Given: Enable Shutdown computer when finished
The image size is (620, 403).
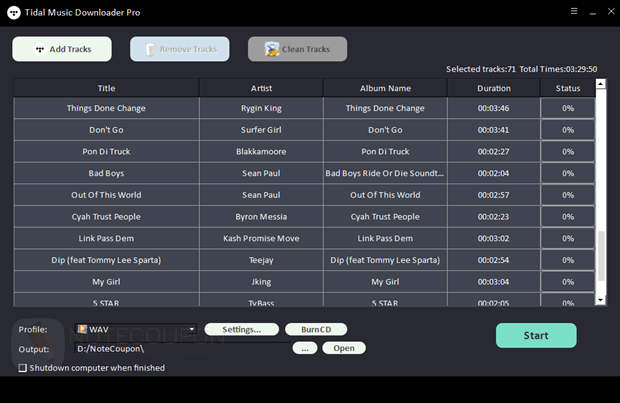Looking at the screenshot, I should point(23,368).
